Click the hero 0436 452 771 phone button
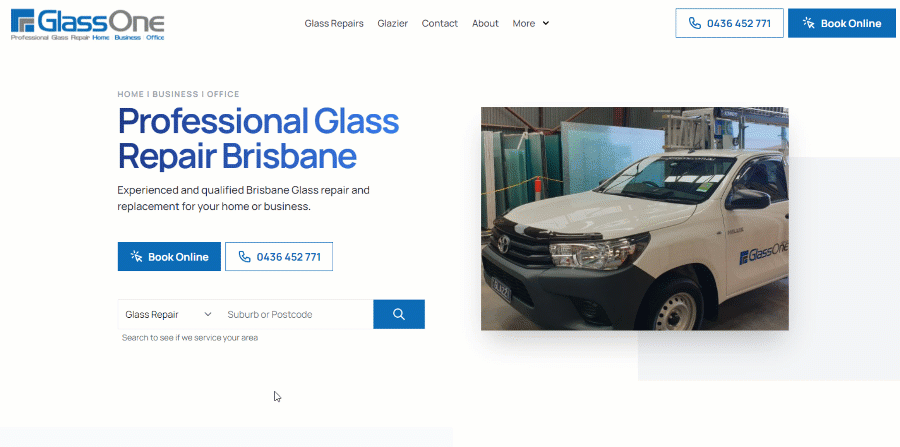 (279, 256)
